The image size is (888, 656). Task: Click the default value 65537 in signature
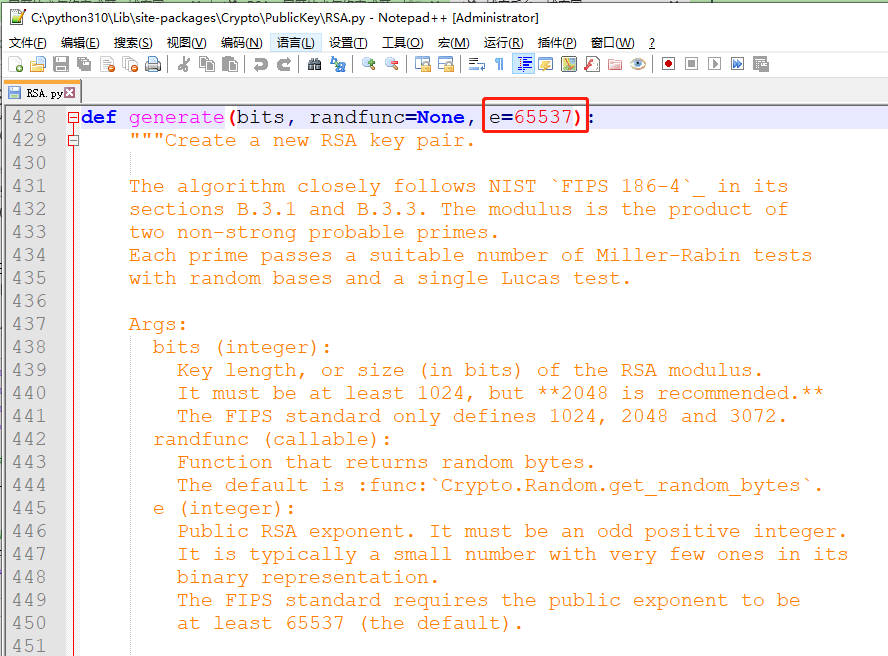(543, 117)
